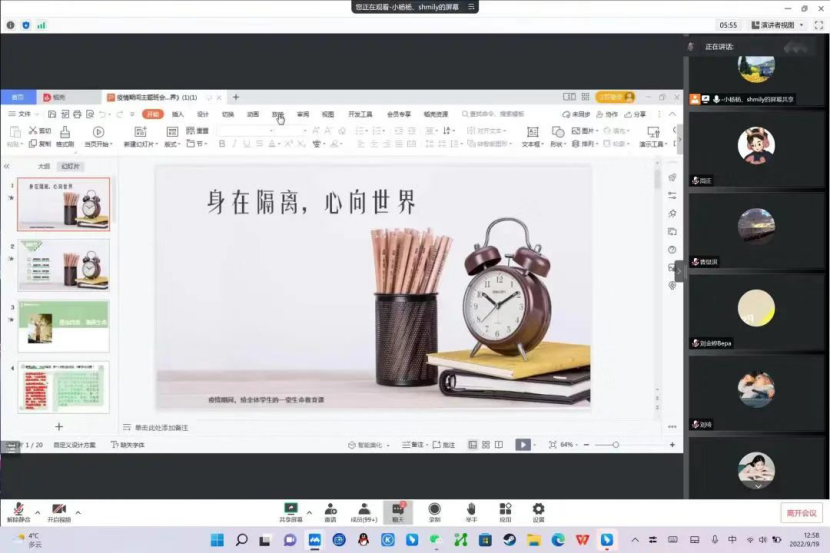The height and width of the screenshot is (554, 830).
Task: Open the 应用 apps icon
Action: pyautogui.click(x=505, y=511)
